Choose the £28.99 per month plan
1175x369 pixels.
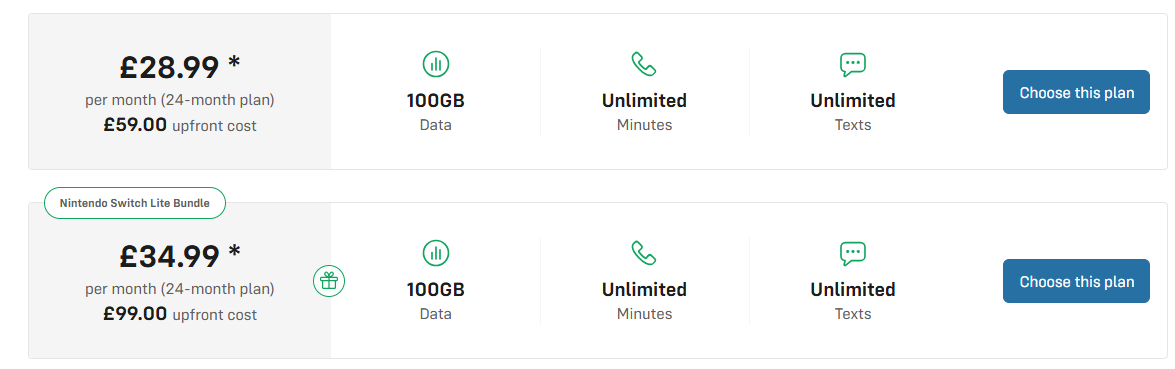coord(1076,92)
